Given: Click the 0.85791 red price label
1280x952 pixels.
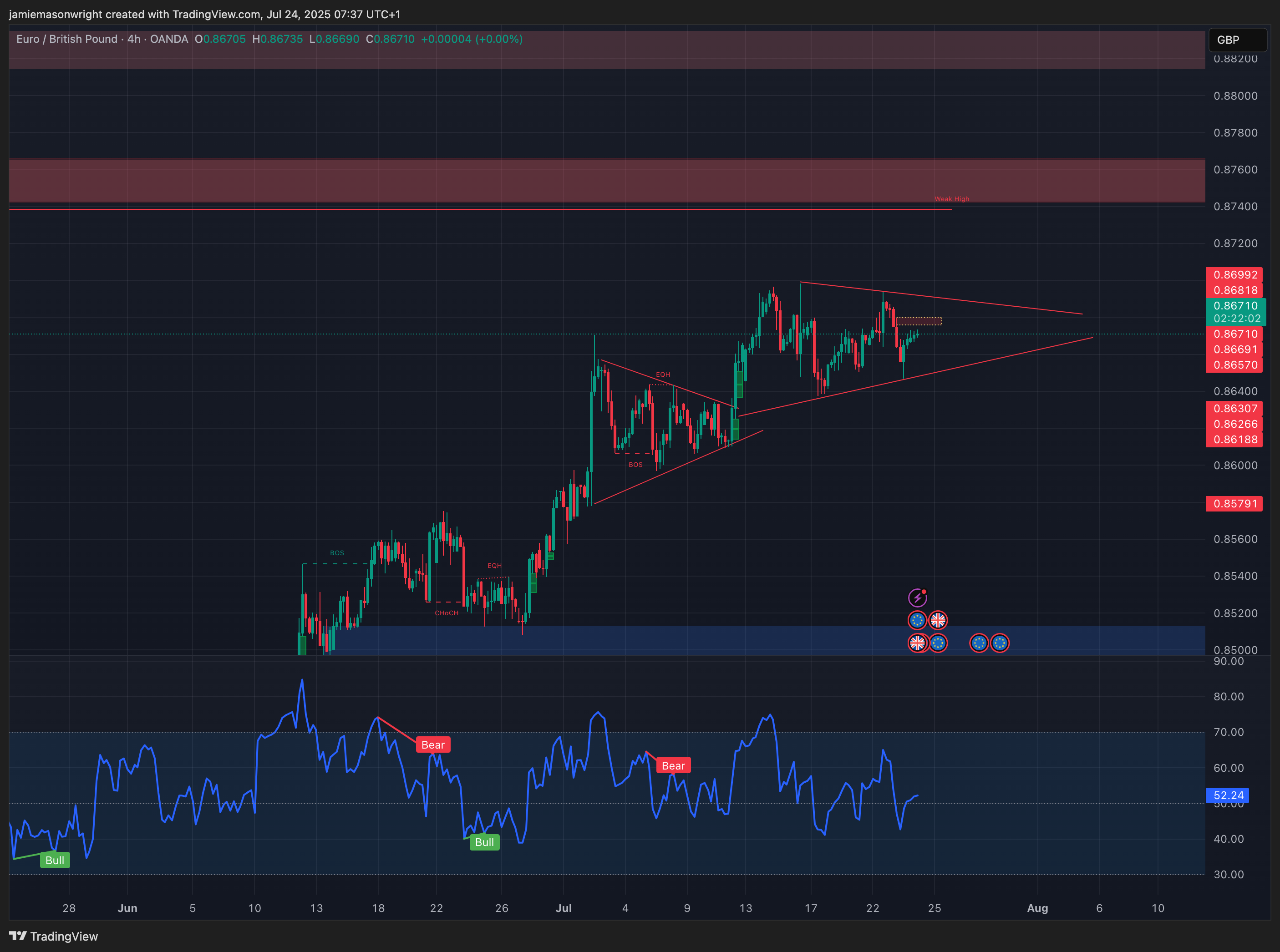Looking at the screenshot, I should point(1234,504).
